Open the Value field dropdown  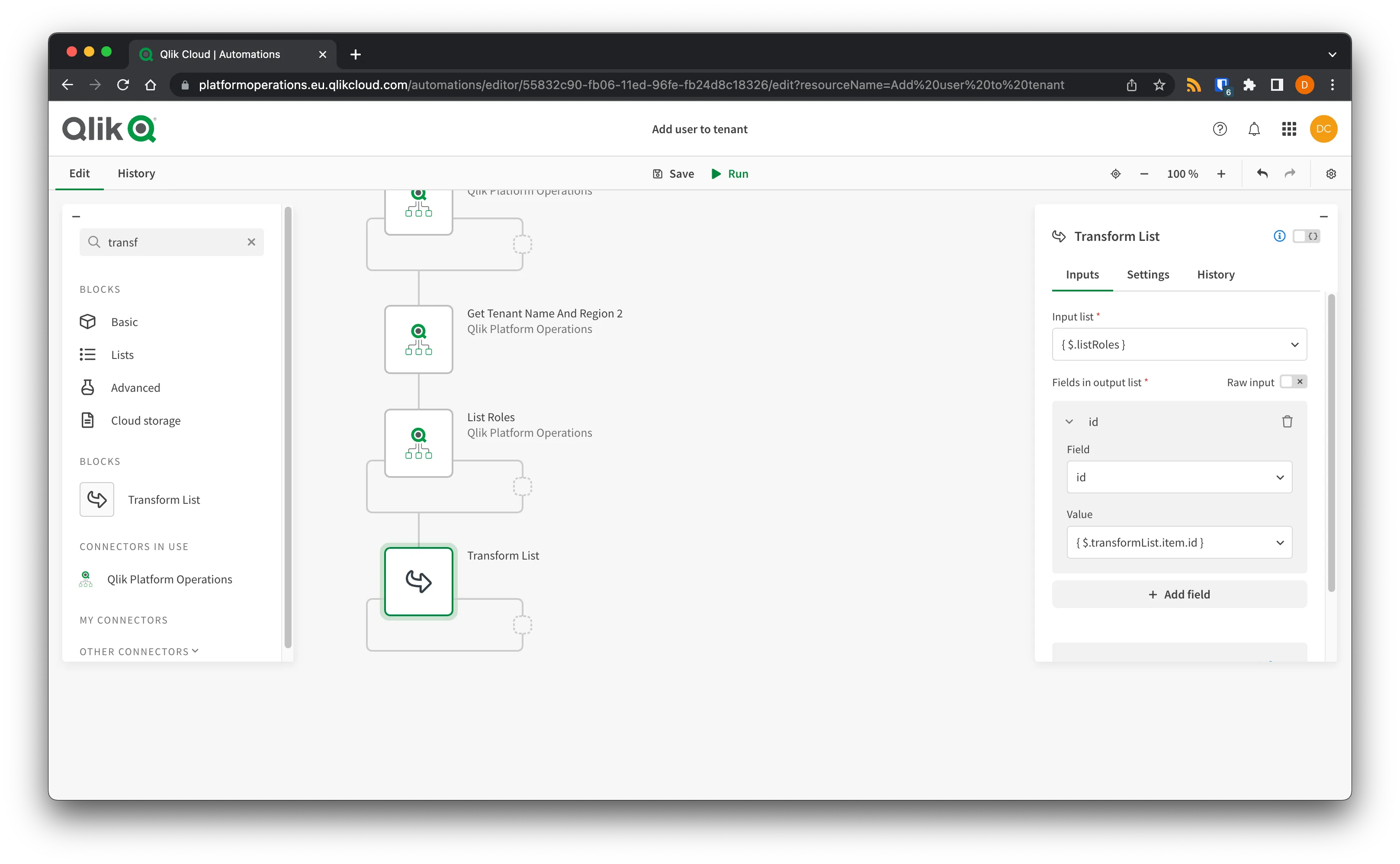coord(1180,543)
